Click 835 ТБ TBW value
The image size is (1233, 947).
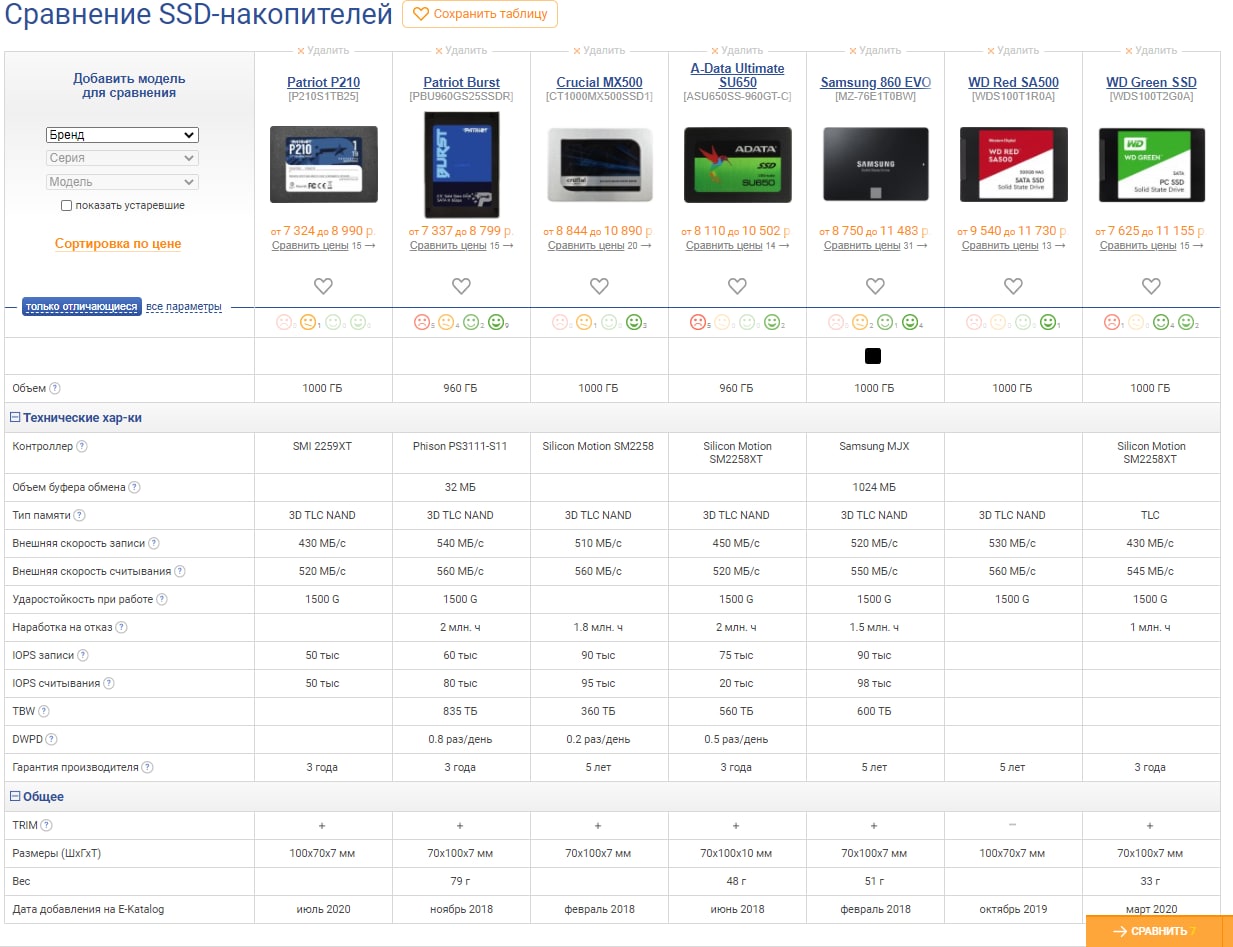coord(461,712)
